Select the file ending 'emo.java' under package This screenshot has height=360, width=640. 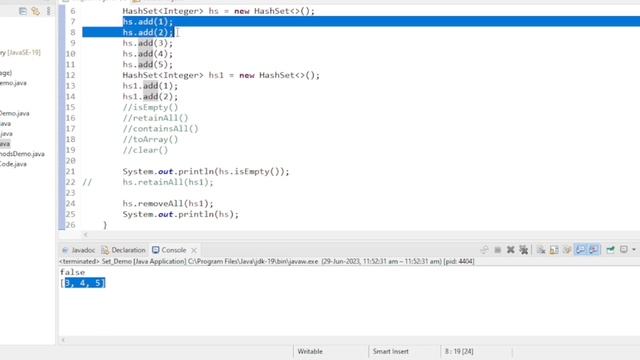tap(13, 83)
